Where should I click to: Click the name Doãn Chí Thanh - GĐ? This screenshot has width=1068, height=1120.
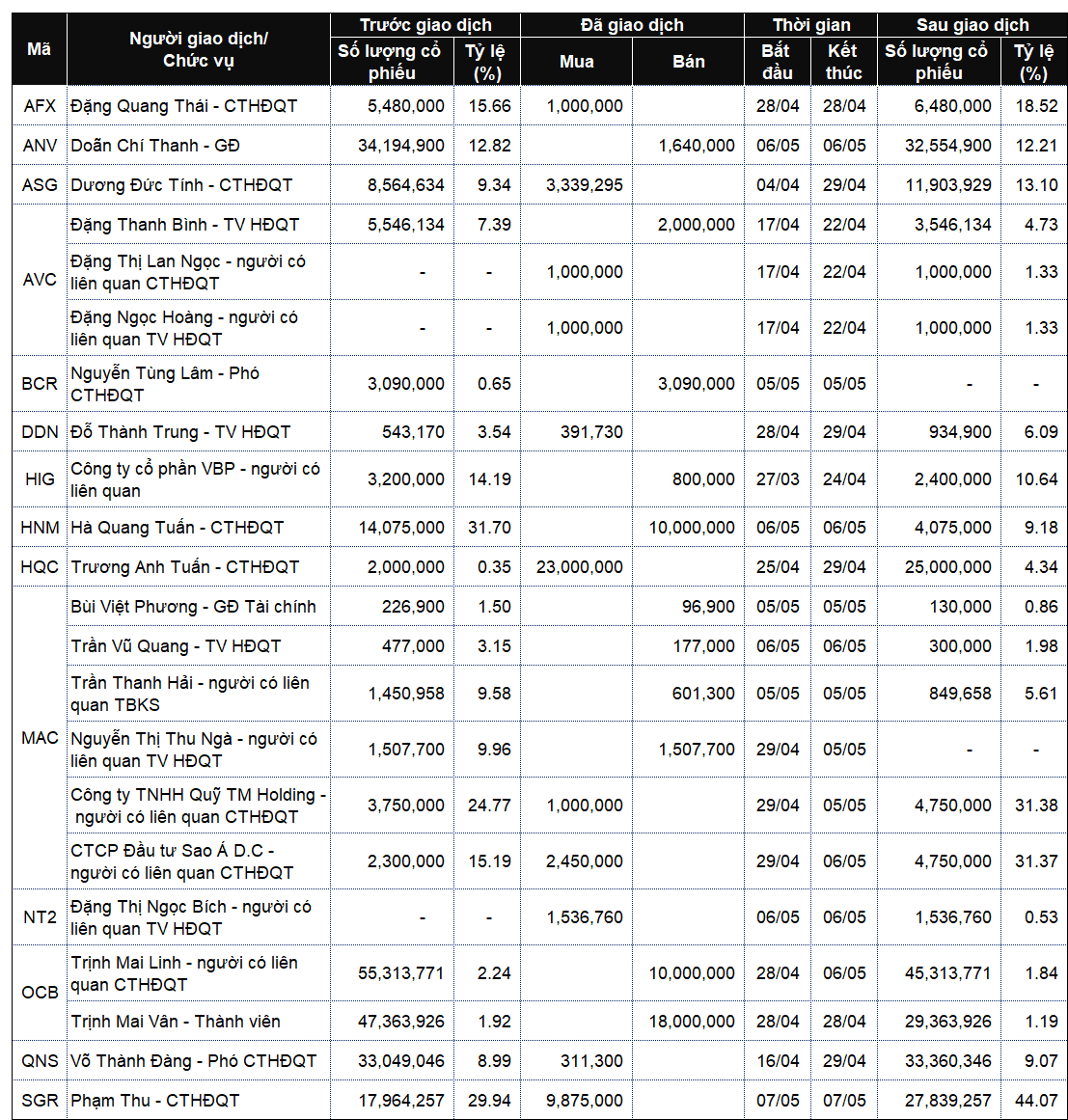coord(155,146)
